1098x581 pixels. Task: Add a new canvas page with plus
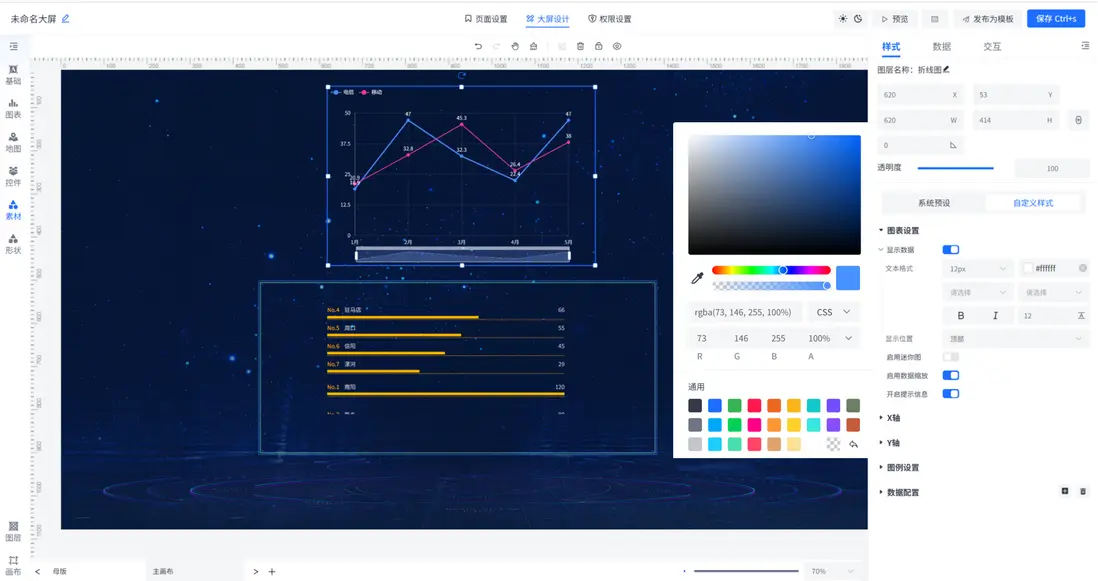pos(272,571)
